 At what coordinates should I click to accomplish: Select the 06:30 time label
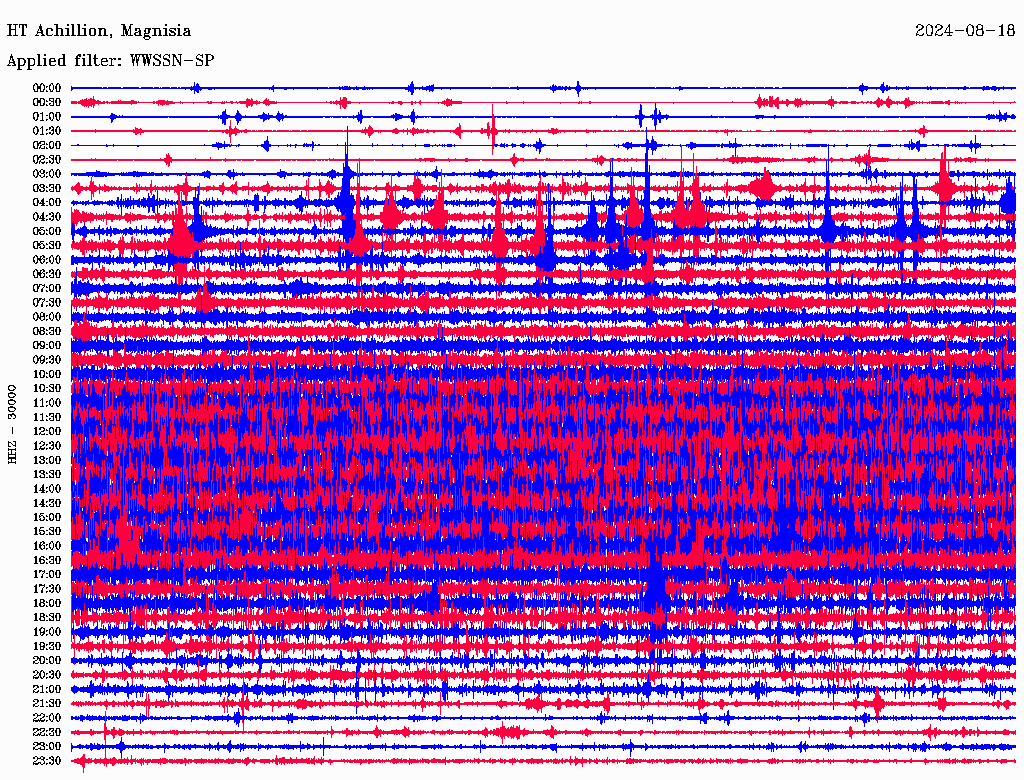point(46,274)
